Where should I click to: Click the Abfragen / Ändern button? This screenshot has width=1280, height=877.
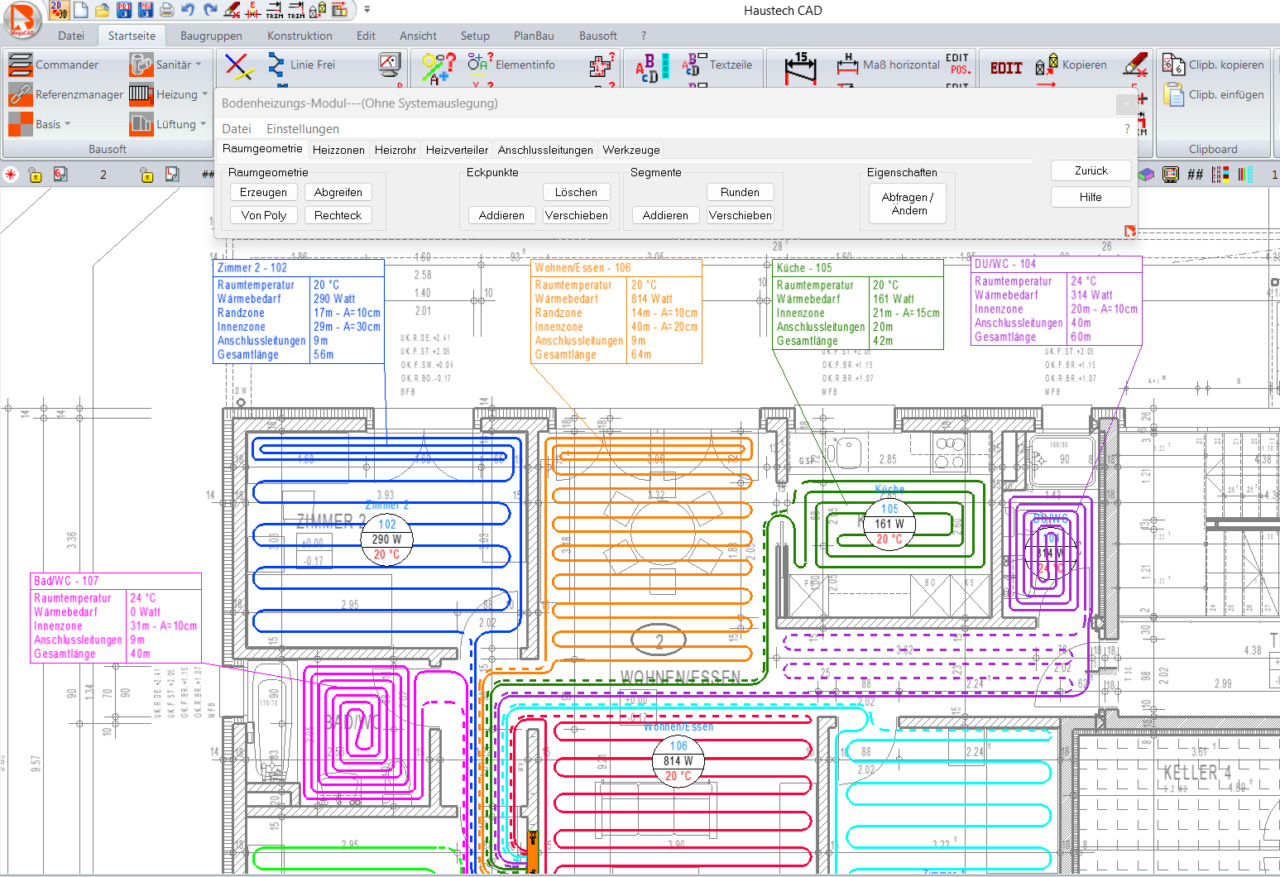[x=907, y=204]
